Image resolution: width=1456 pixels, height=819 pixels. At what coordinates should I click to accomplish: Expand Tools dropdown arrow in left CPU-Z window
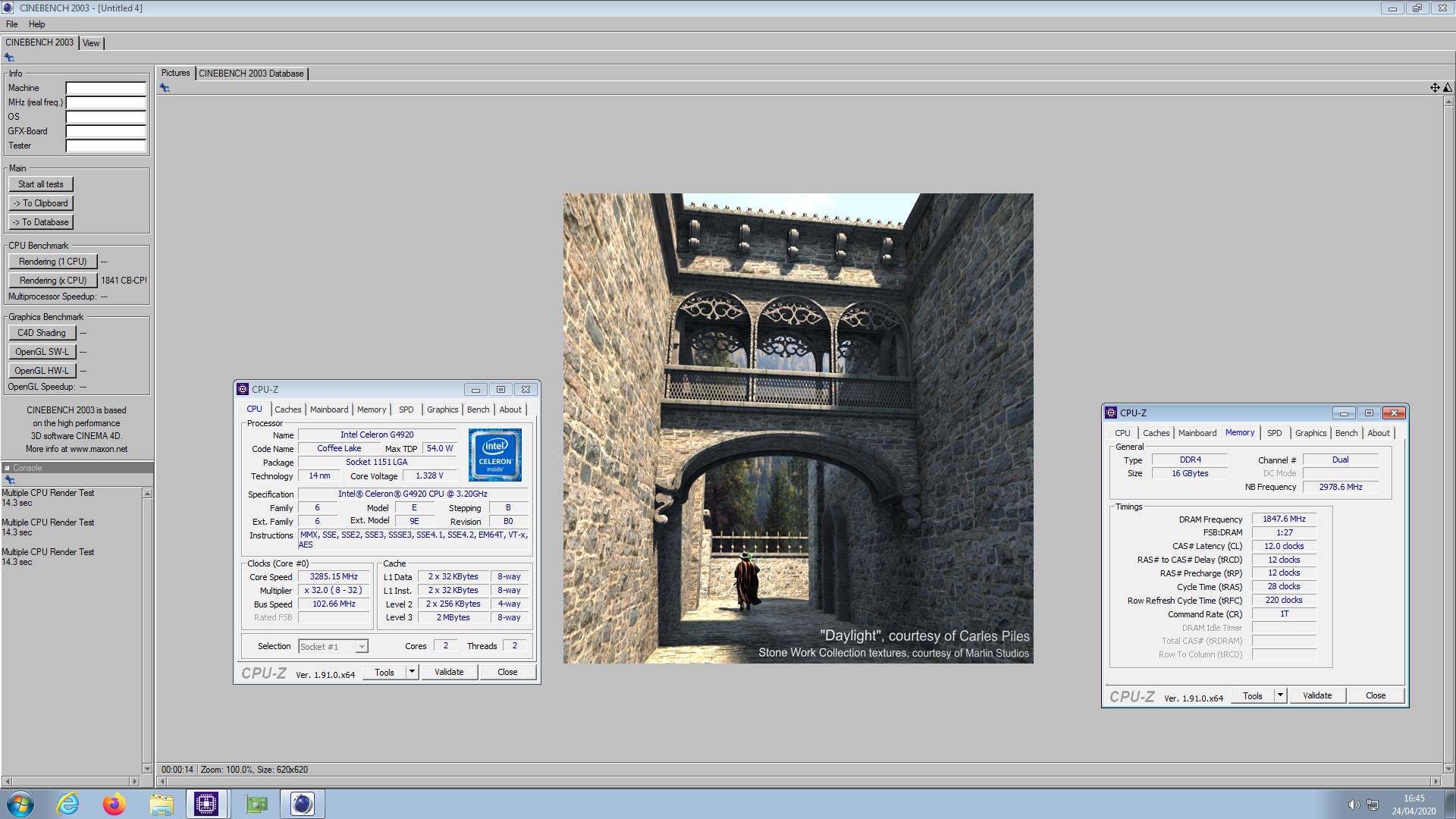tap(412, 673)
